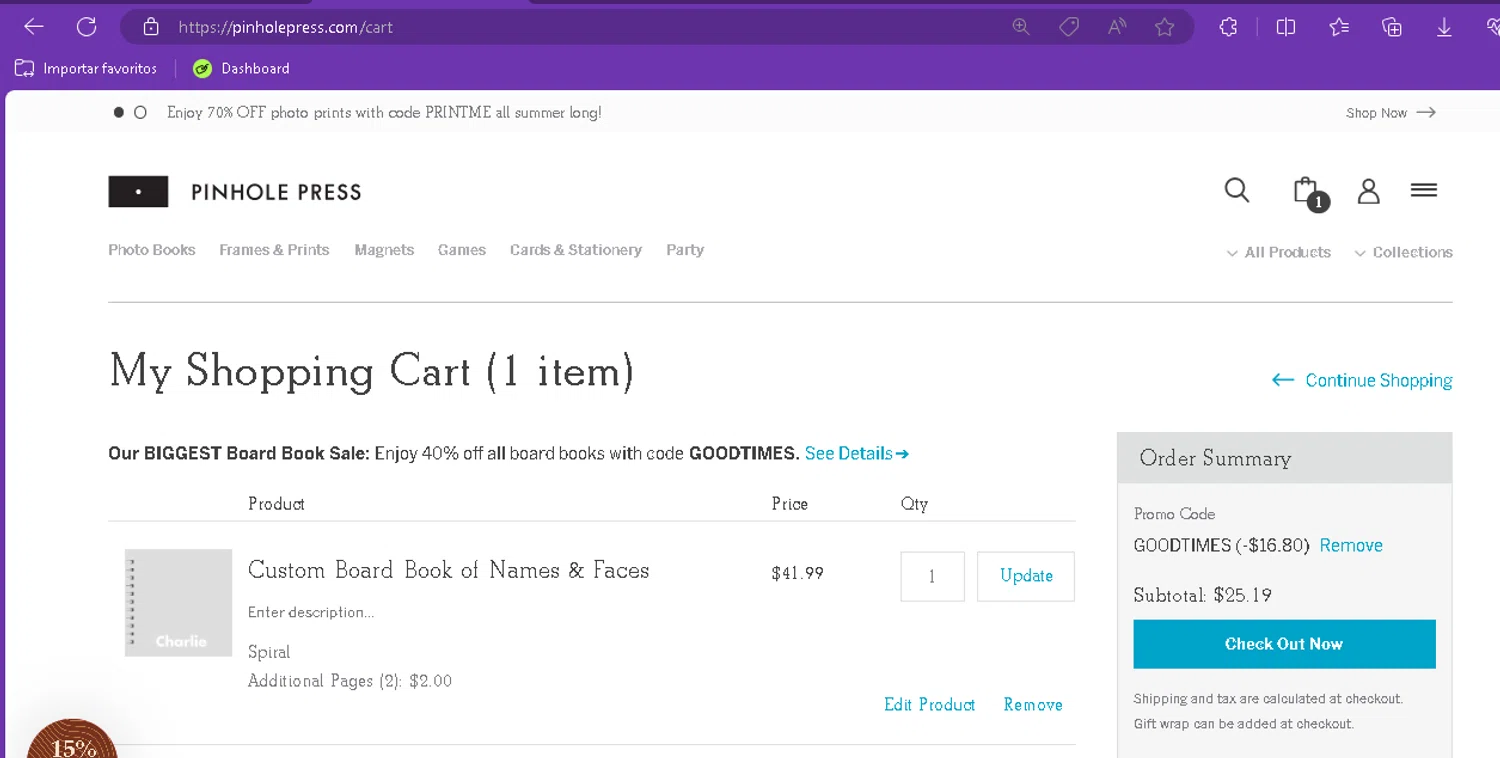Open the Frames & Prints menu
The image size is (1500, 758).
pos(274,250)
